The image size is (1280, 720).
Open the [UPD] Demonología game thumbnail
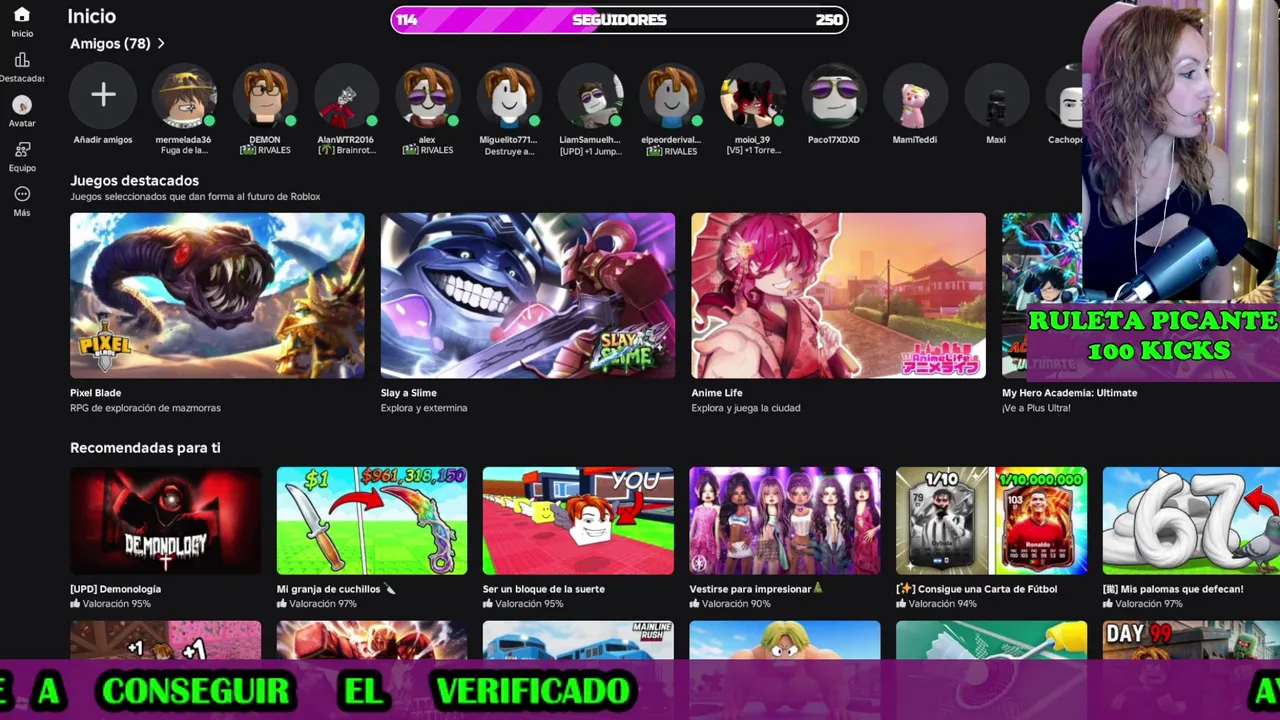(x=165, y=520)
